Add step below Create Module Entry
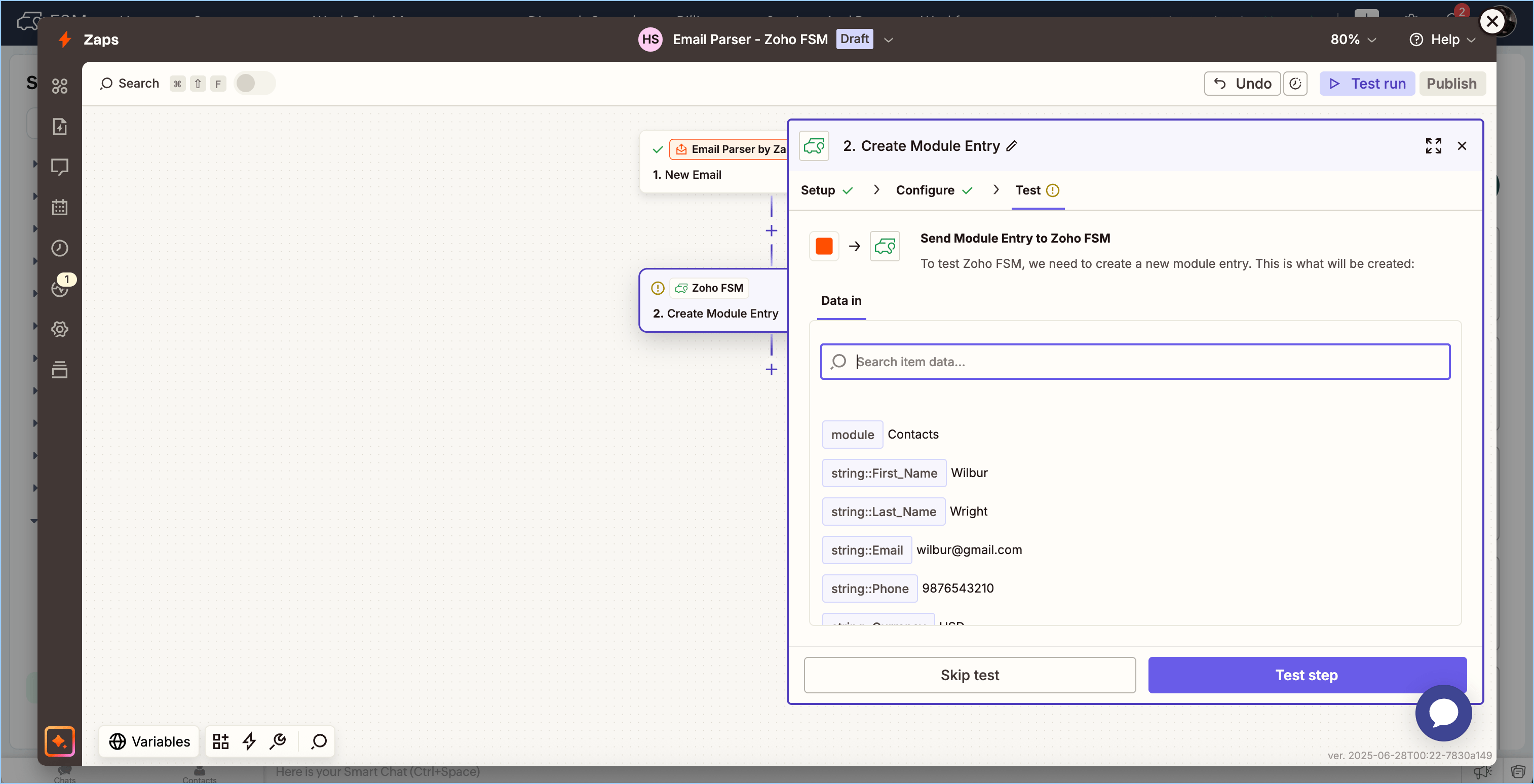 (771, 370)
